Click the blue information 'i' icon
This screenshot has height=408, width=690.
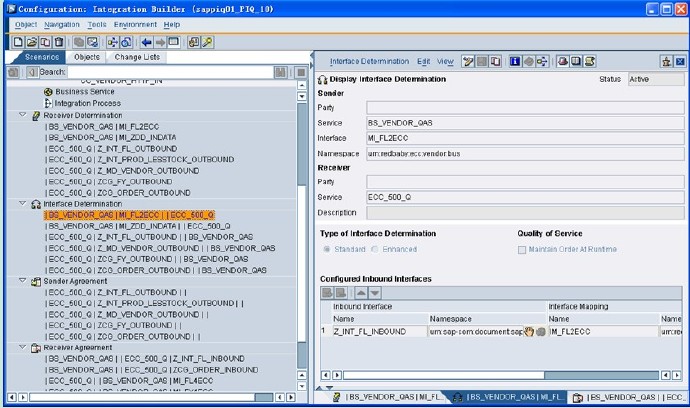click(515, 62)
